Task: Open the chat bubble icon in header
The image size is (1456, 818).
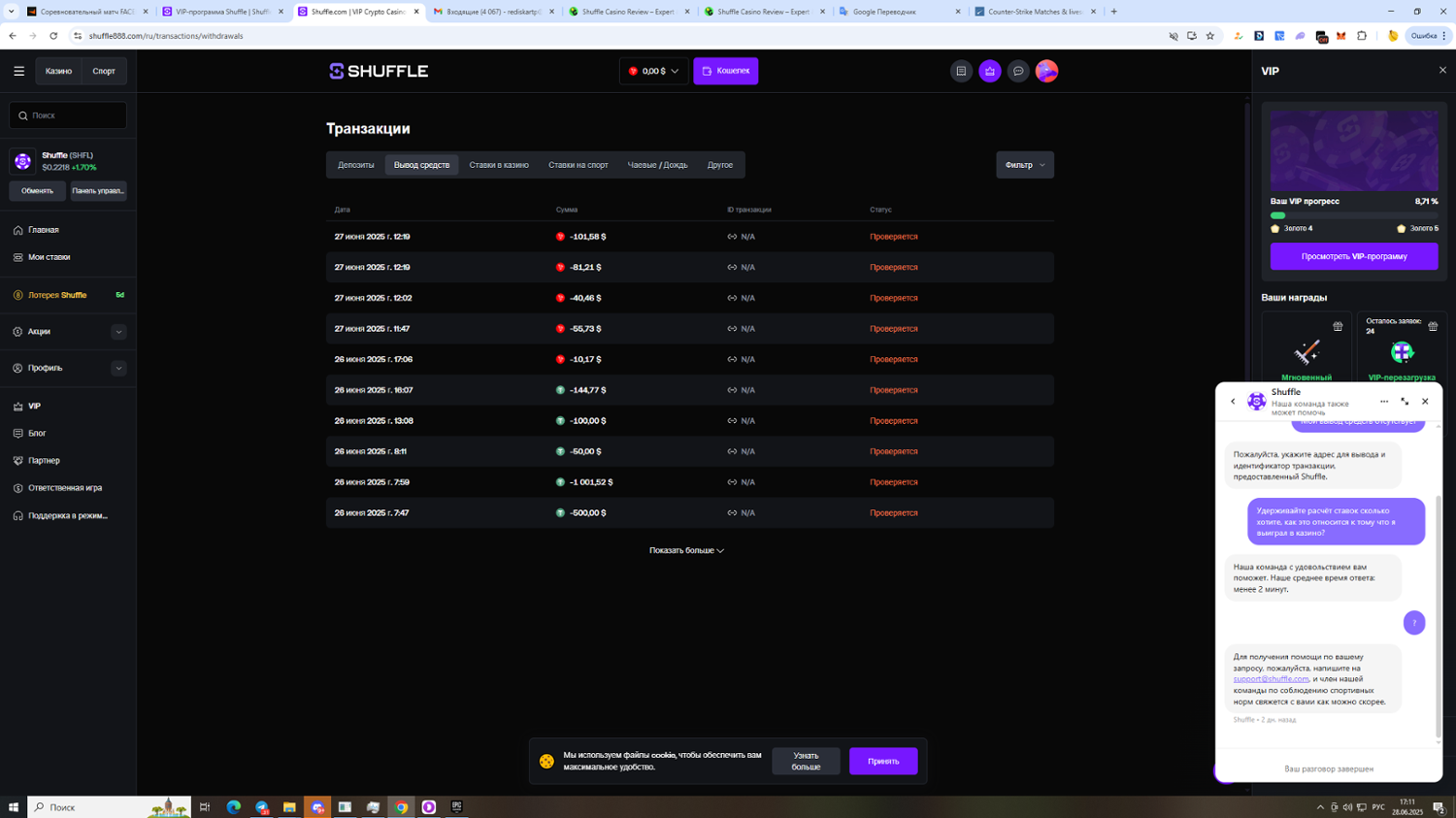Action: point(1018,71)
